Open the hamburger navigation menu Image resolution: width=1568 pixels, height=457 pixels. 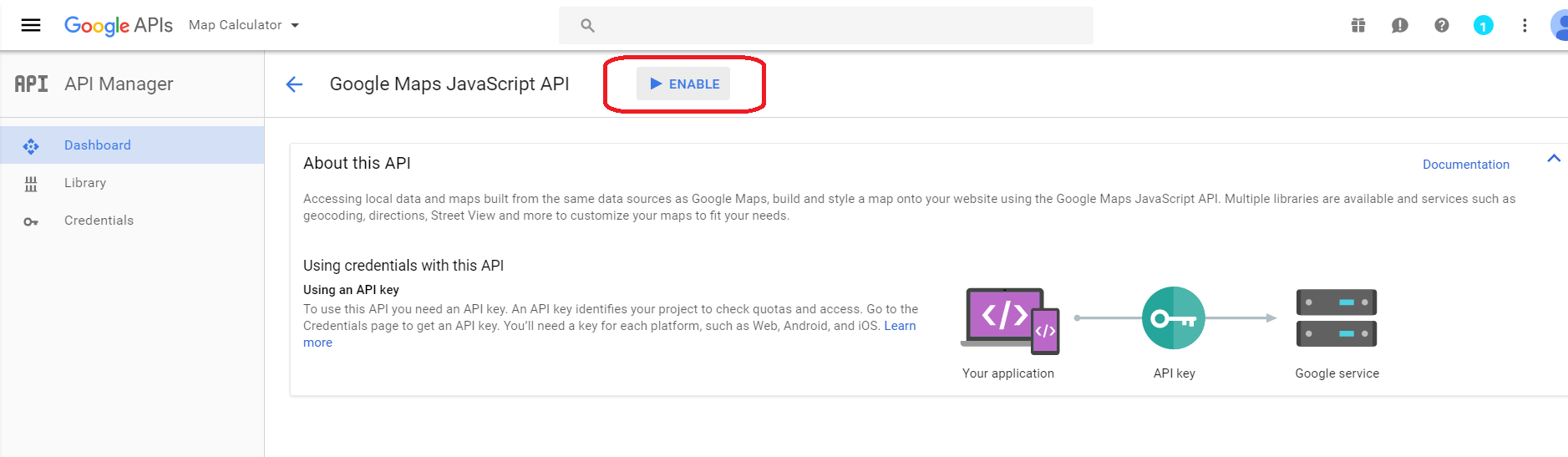31,25
